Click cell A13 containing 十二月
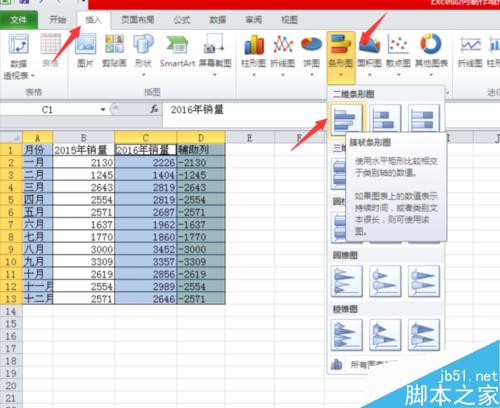The width and height of the screenshot is (500, 408). (x=37, y=299)
